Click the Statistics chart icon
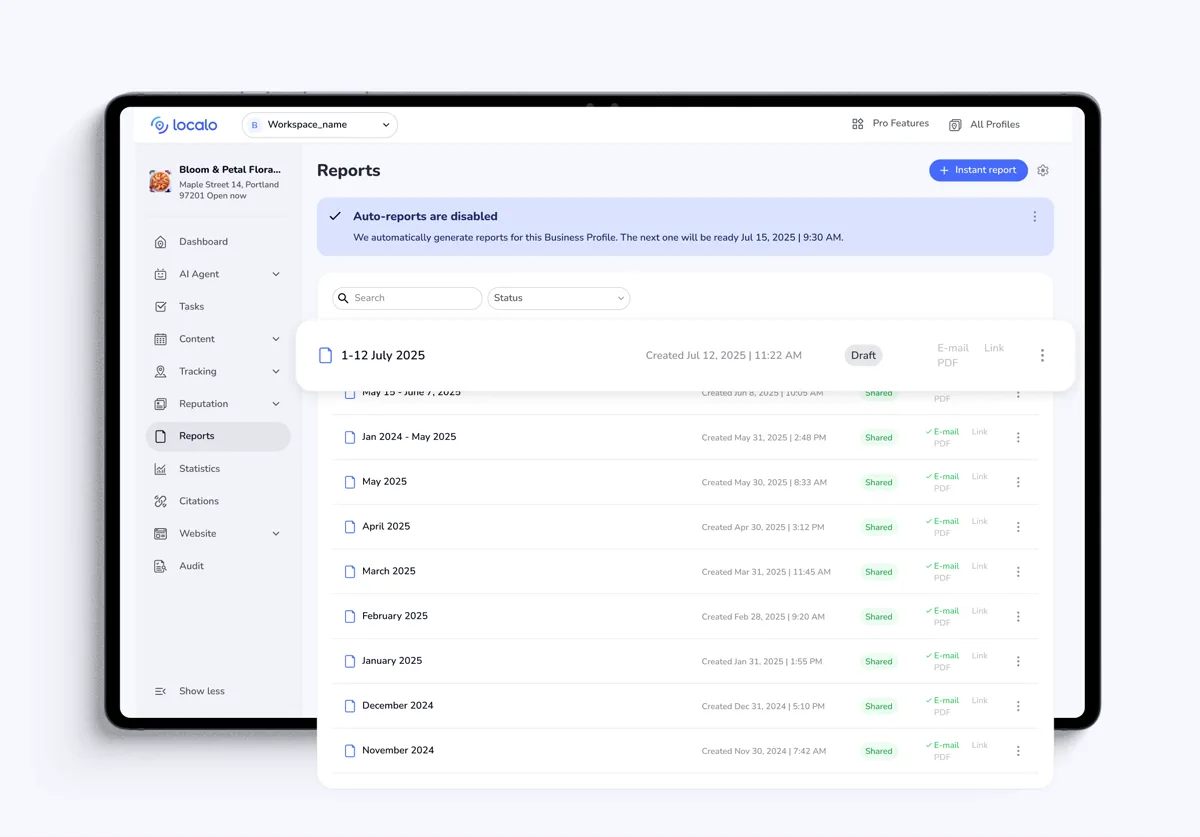This screenshot has height=837, width=1200. 160,469
